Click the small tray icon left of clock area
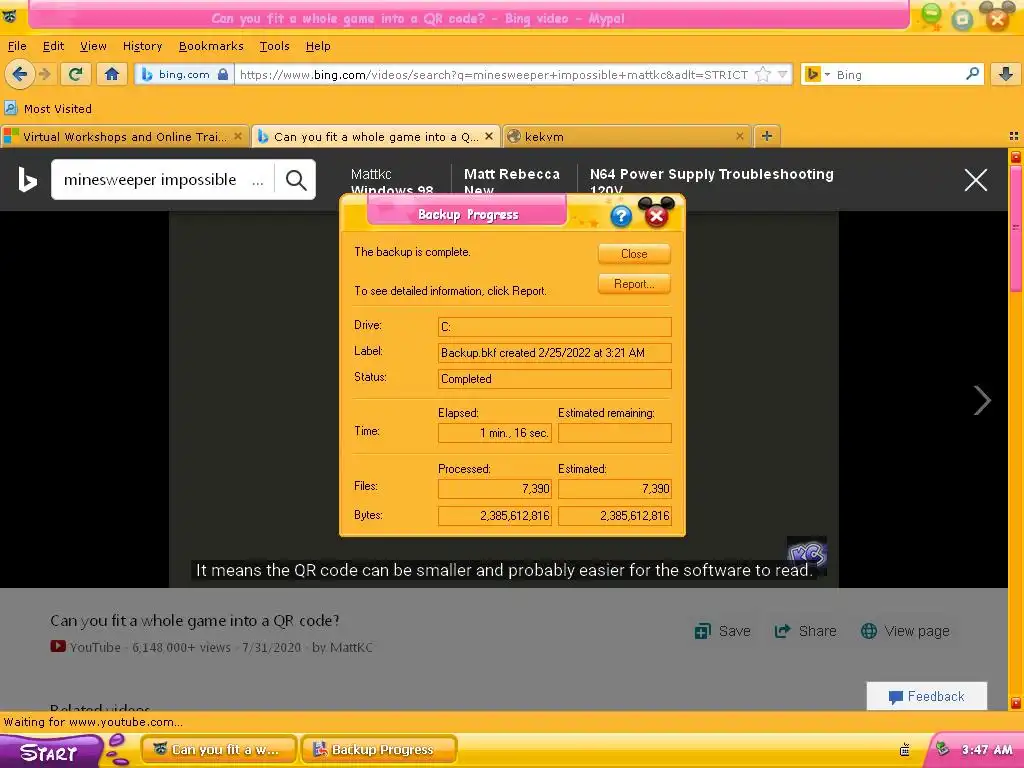The width and height of the screenshot is (1024, 768). 904,750
